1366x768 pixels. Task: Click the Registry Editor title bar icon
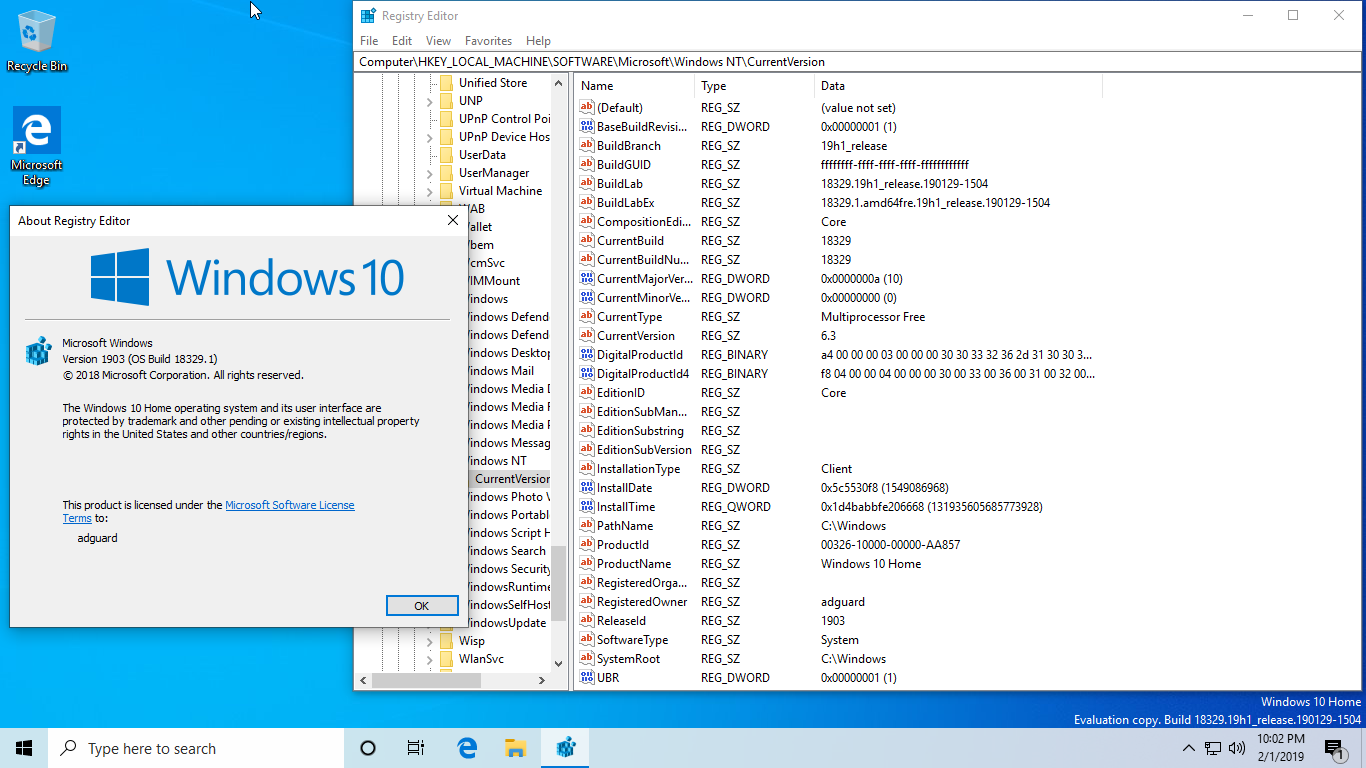pyautogui.click(x=369, y=15)
